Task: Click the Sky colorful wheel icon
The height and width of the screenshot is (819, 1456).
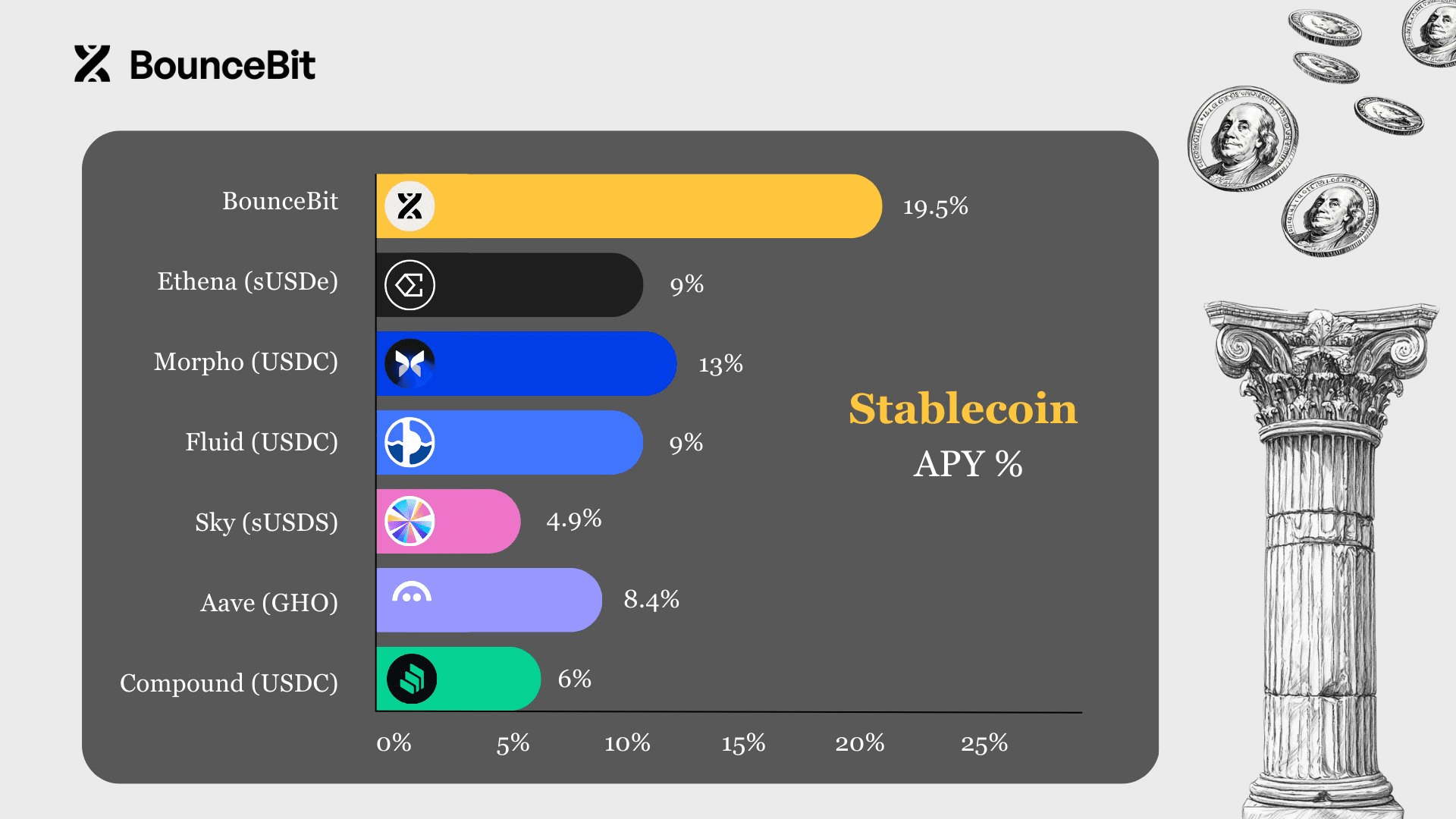Action: point(409,522)
